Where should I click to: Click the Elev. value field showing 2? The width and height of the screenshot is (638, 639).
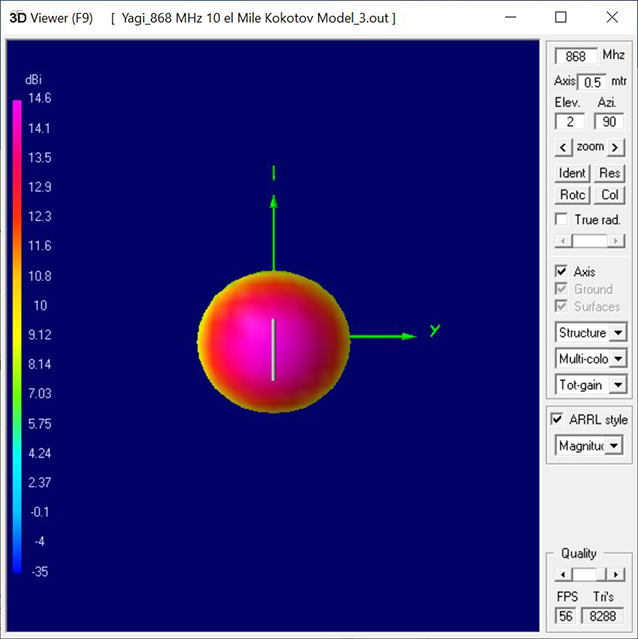click(x=570, y=121)
